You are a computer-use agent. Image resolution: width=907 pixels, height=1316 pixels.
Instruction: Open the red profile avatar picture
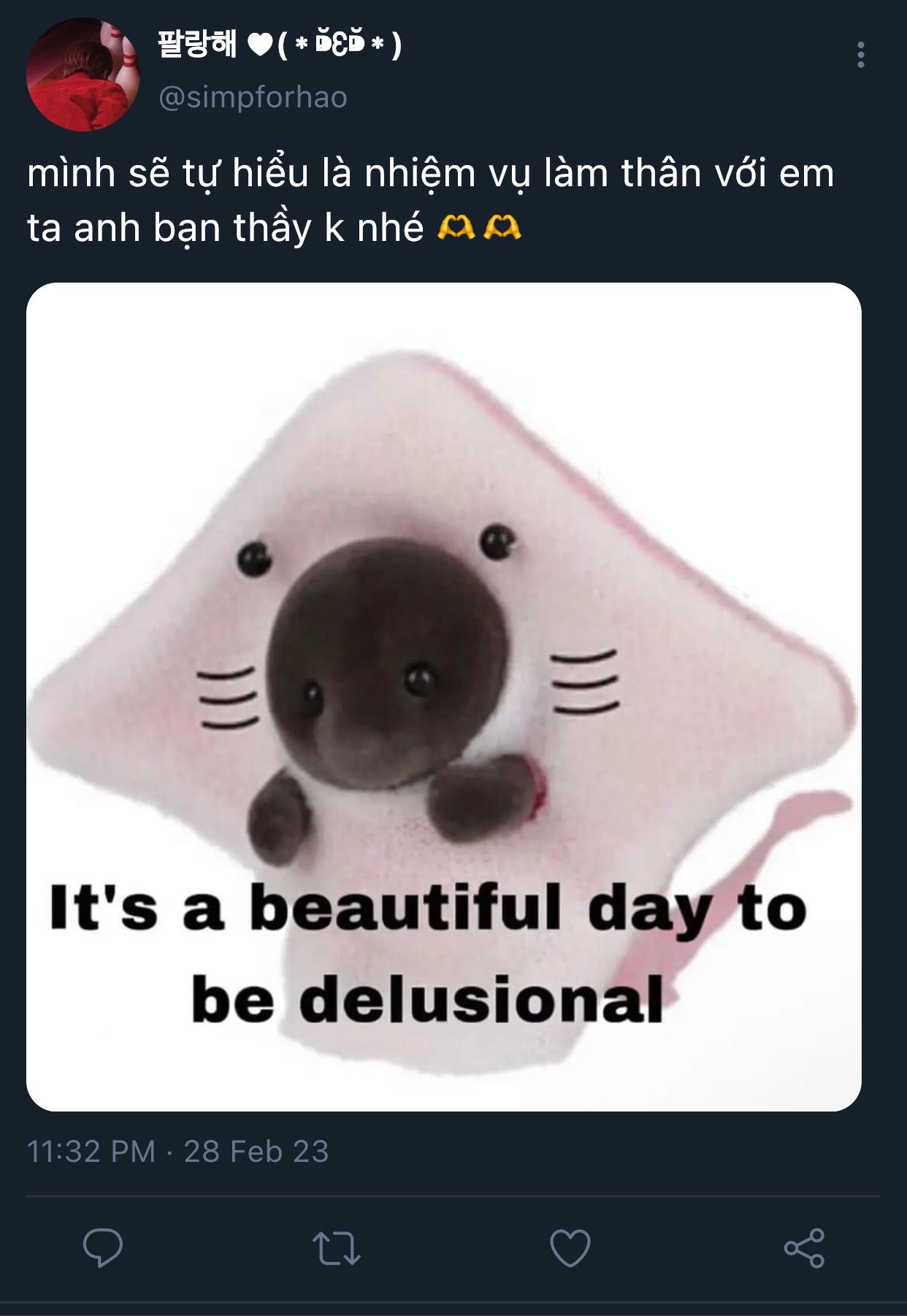pos(83,74)
